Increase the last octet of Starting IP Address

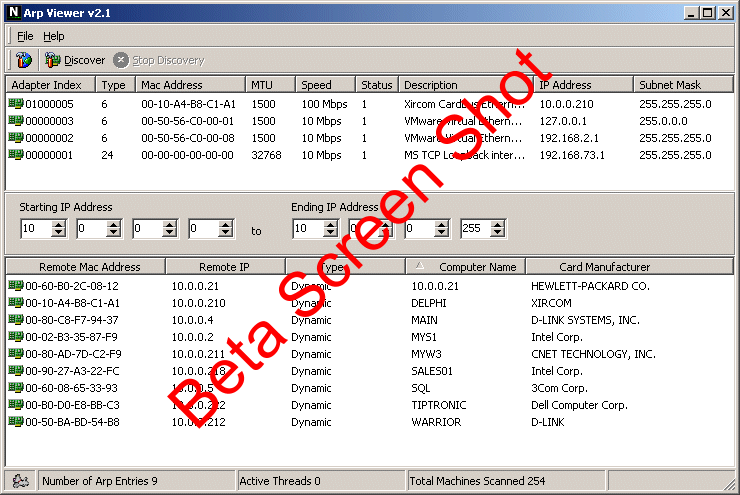click(x=227, y=224)
